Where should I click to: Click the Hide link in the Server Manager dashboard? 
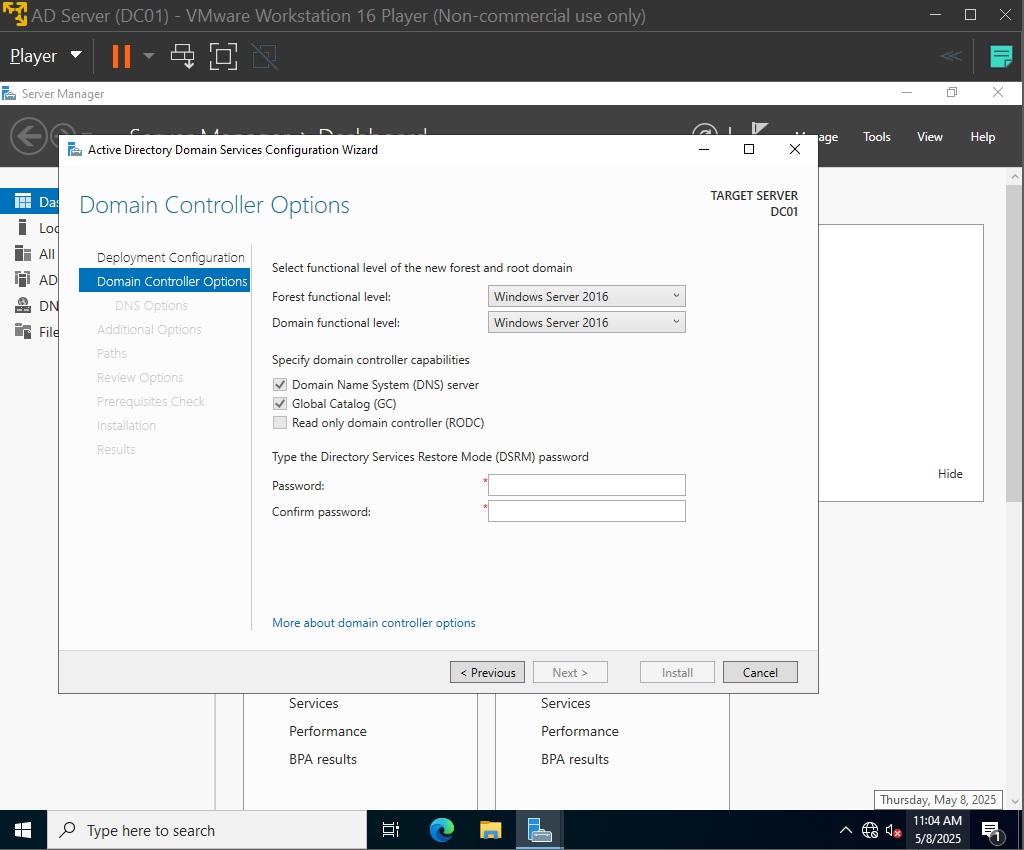(x=950, y=474)
